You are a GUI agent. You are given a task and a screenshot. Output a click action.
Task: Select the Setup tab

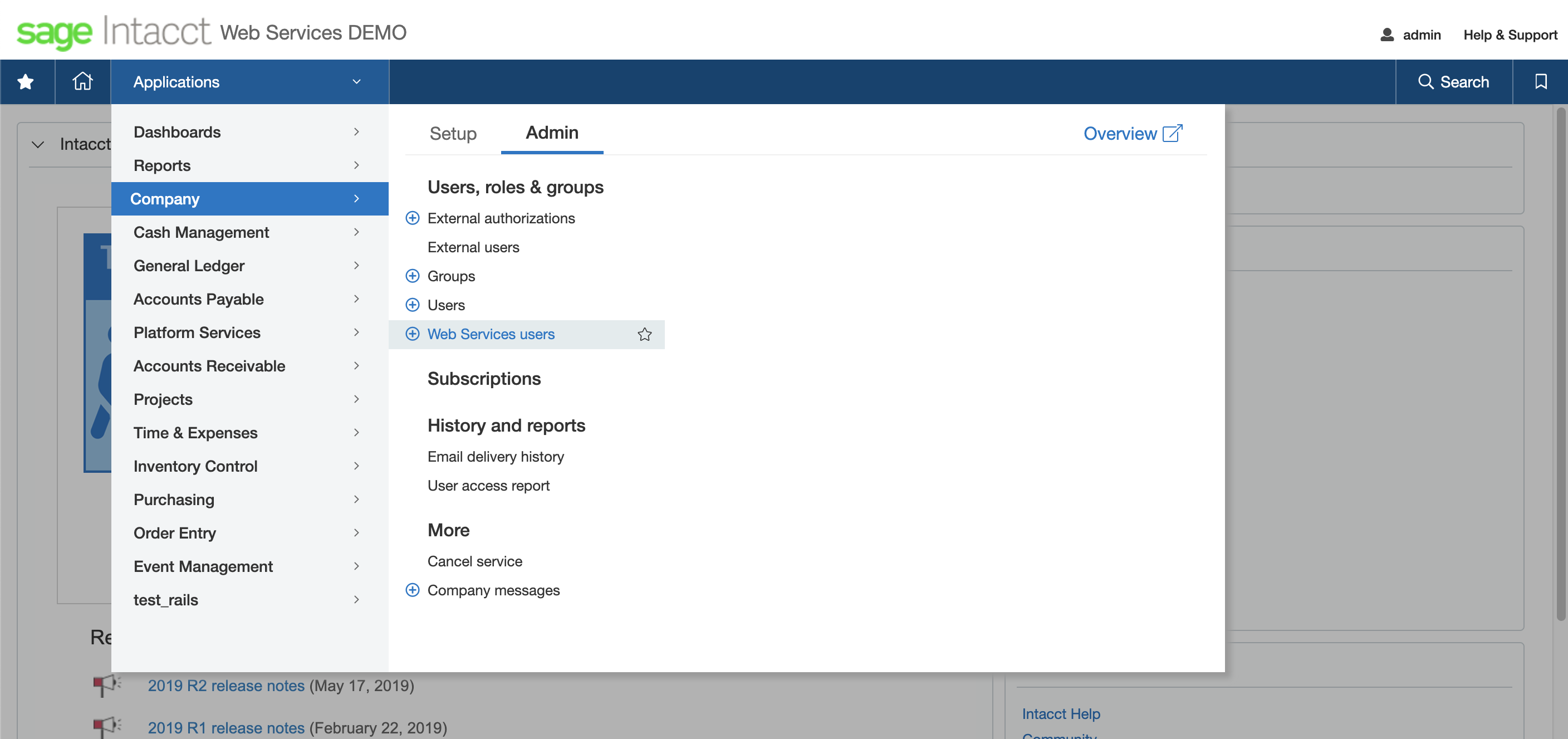point(453,132)
